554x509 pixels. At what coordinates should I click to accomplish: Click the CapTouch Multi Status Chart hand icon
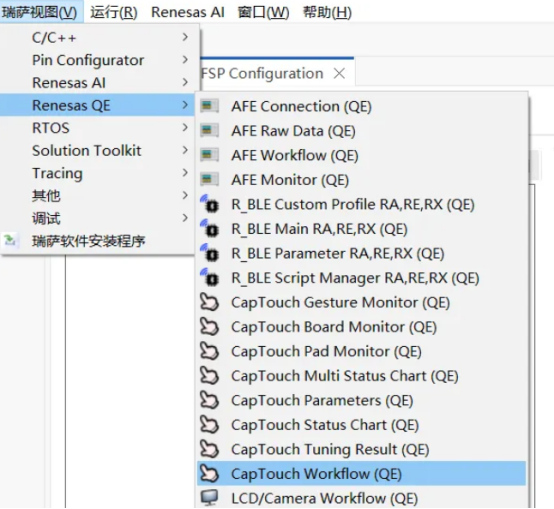[x=210, y=376]
